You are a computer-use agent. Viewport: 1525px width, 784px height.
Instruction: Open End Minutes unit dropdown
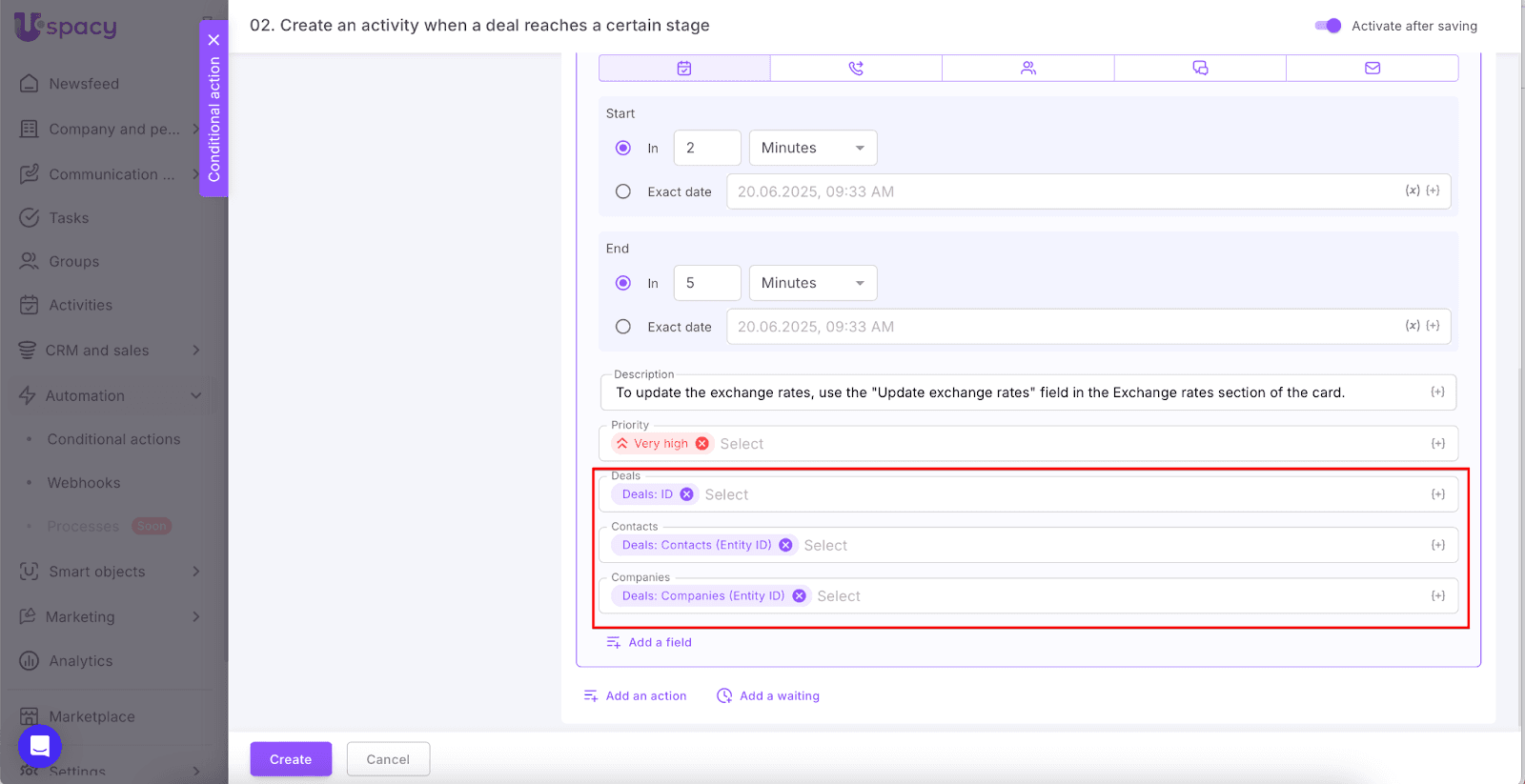813,283
